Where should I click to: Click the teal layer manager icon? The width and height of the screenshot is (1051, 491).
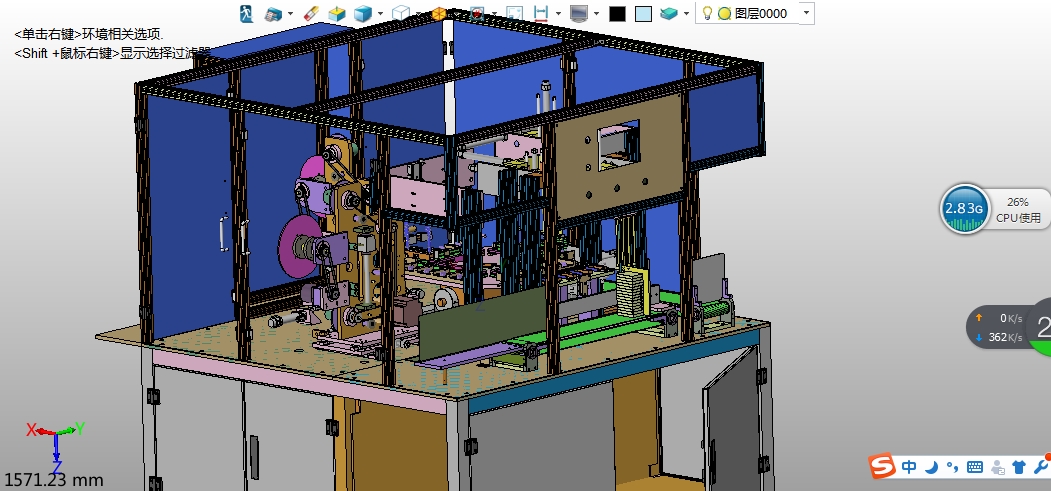669,13
